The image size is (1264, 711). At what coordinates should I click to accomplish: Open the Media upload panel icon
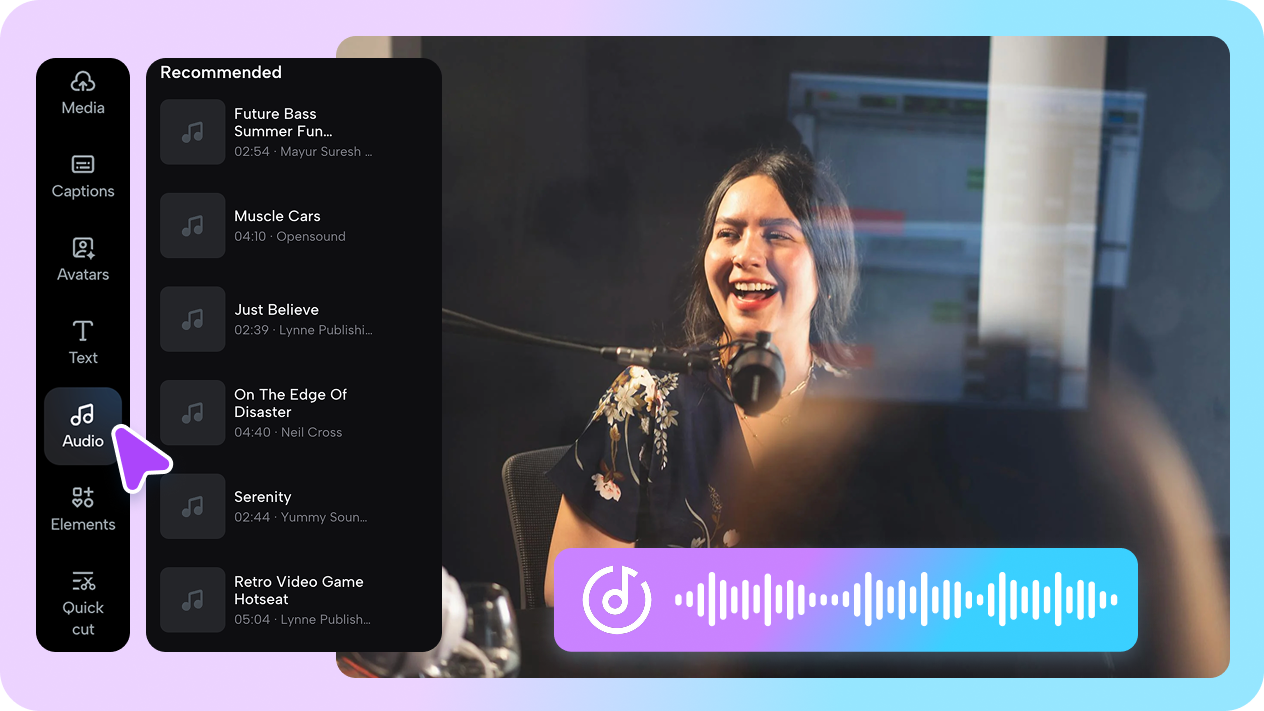coord(83,82)
